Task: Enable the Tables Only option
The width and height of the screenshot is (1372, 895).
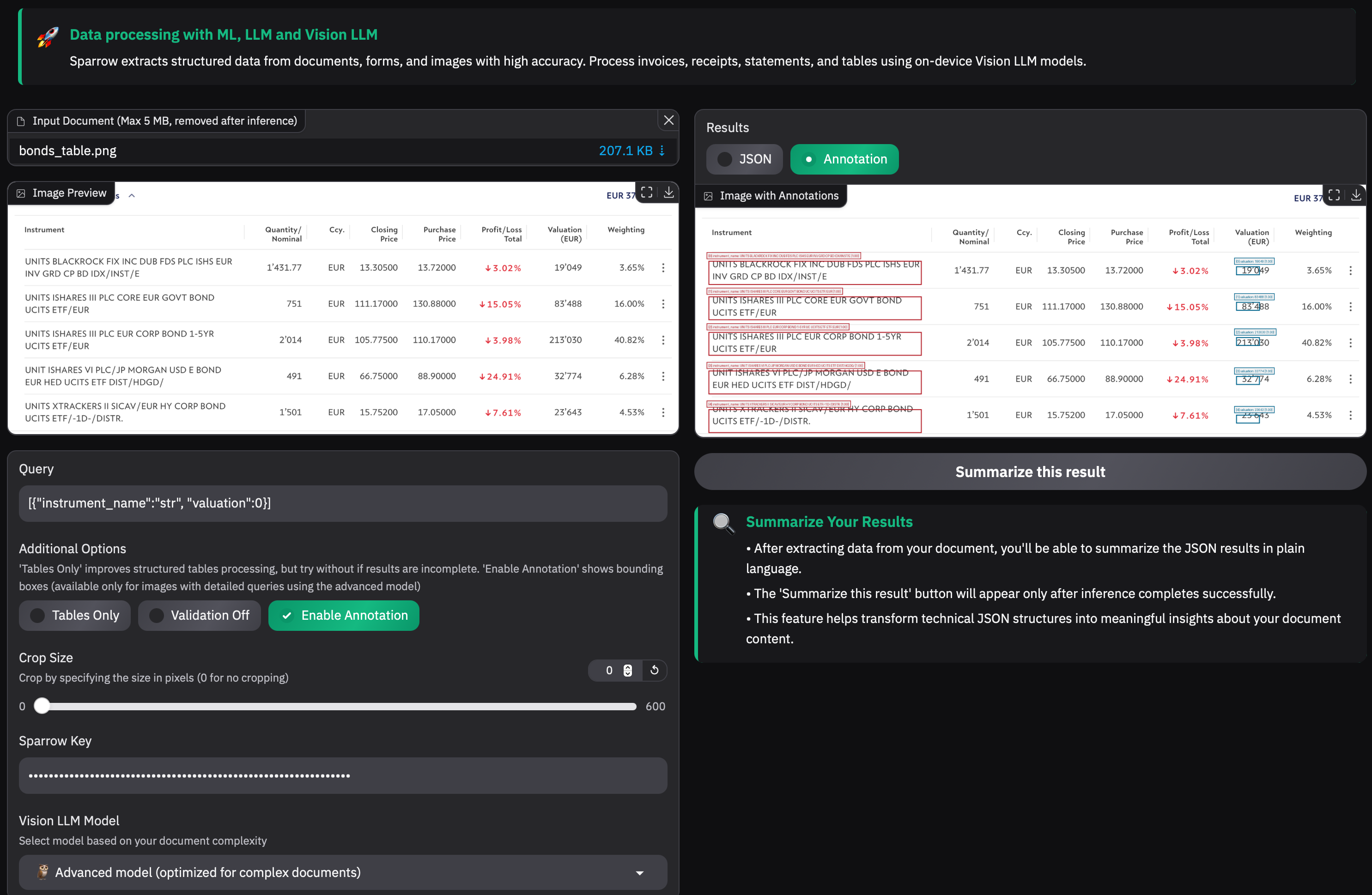Action: point(75,616)
